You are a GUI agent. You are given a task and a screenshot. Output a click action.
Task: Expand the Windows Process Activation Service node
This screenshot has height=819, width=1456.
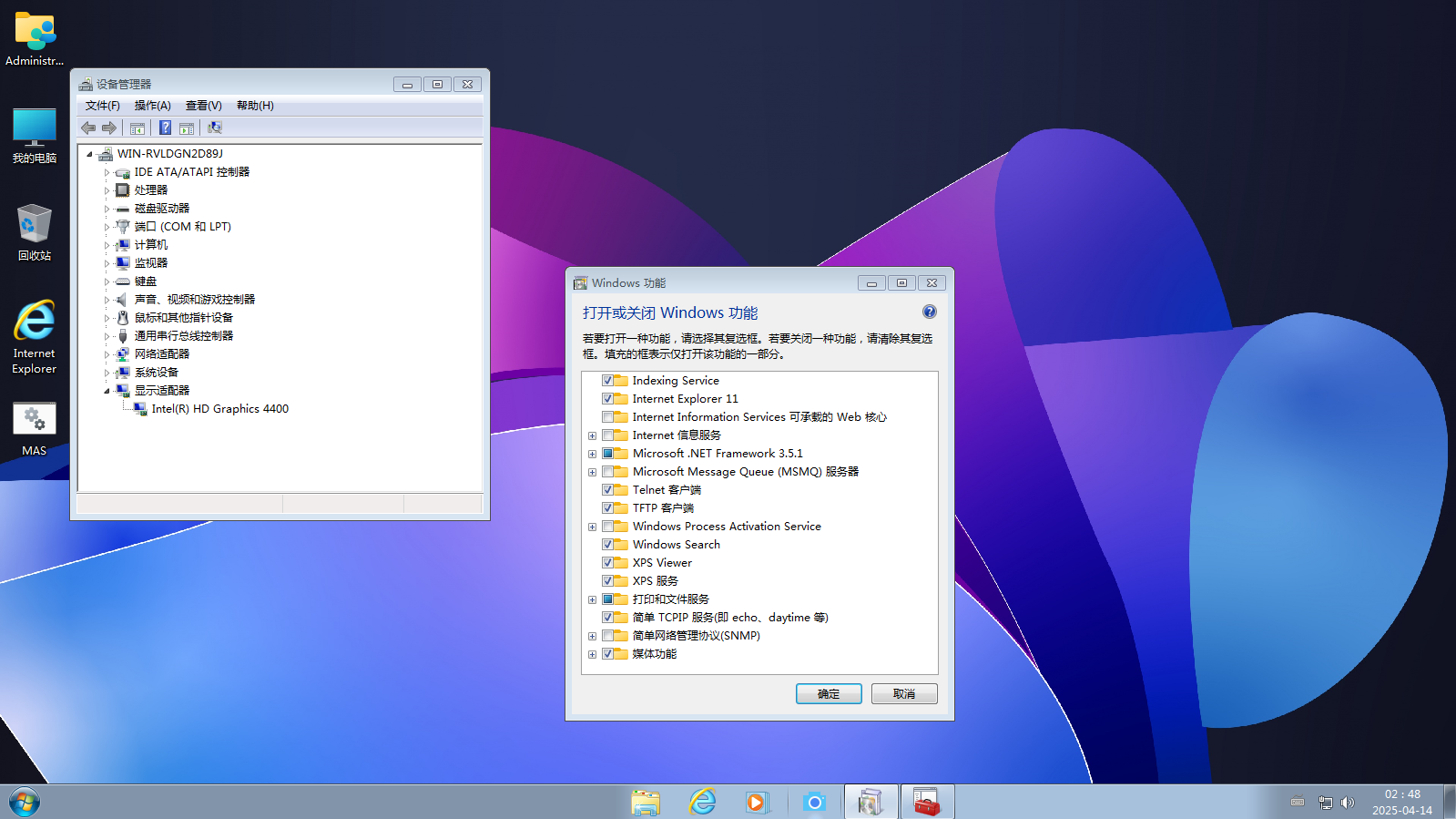(x=592, y=527)
